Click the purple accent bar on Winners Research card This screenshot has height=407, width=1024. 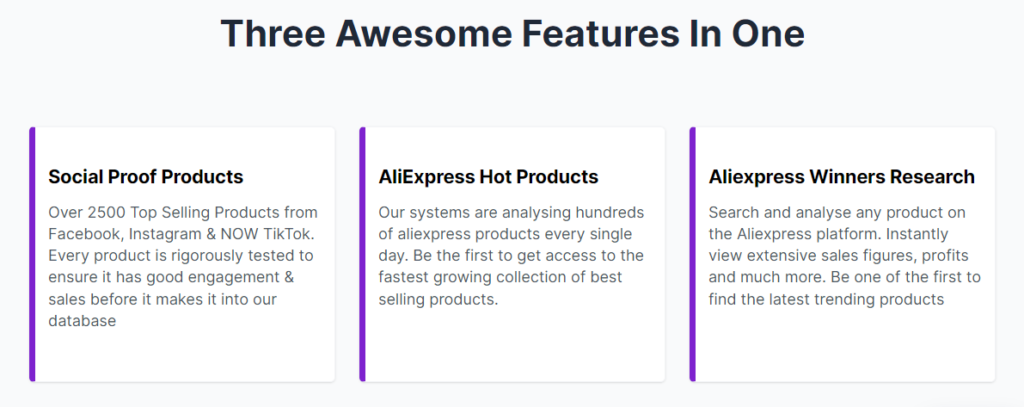[x=692, y=254]
